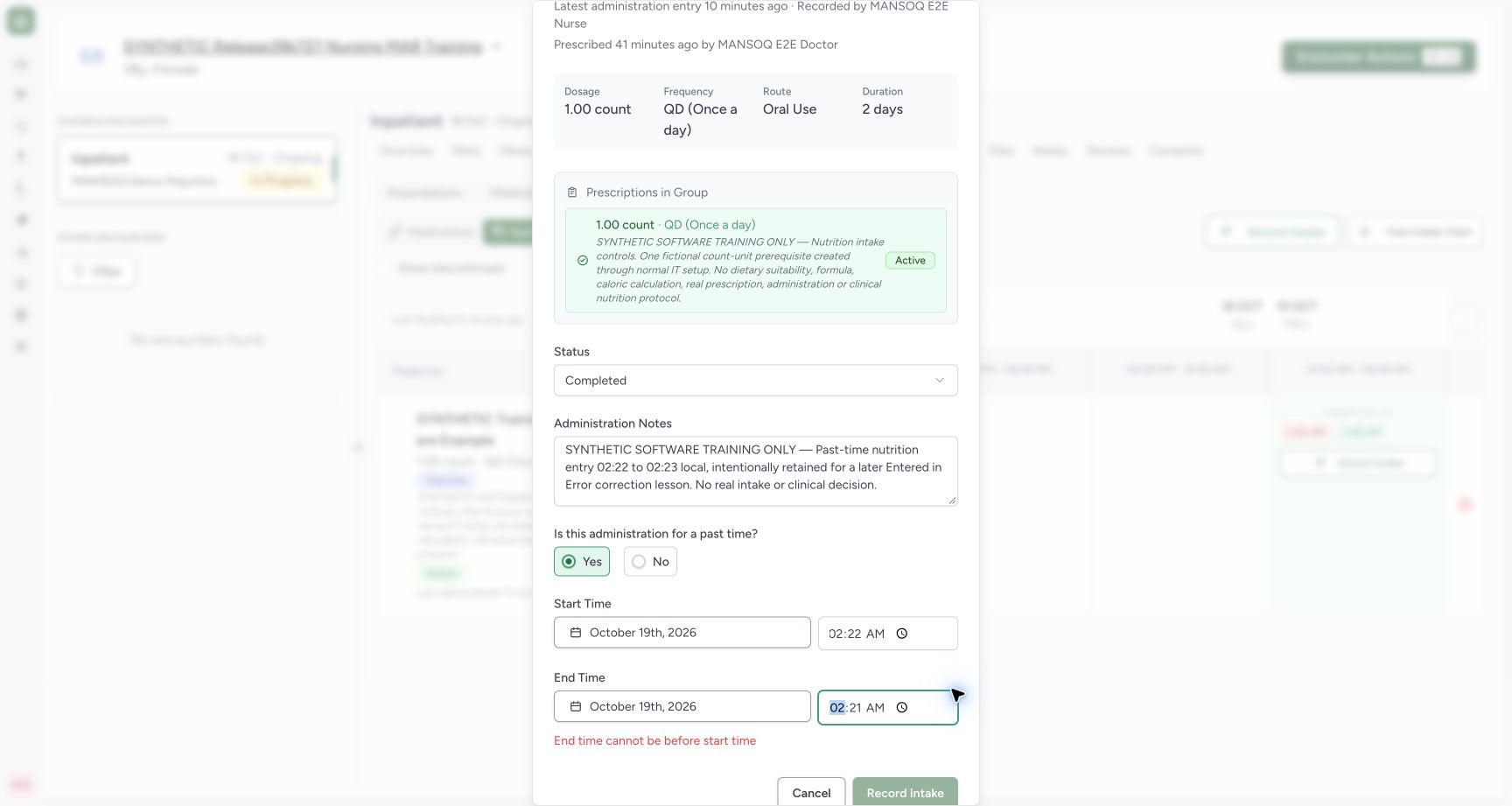Viewport: 1512px width, 806px height.
Task: Click the "End Time" label
Action: [x=579, y=677]
